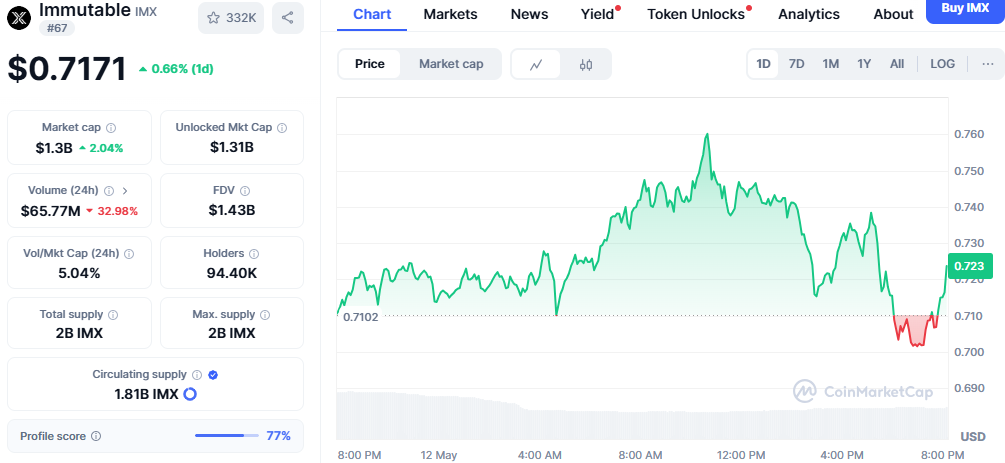Click the Circulating supply info icon
This screenshot has height=463, width=1005.
[x=197, y=375]
